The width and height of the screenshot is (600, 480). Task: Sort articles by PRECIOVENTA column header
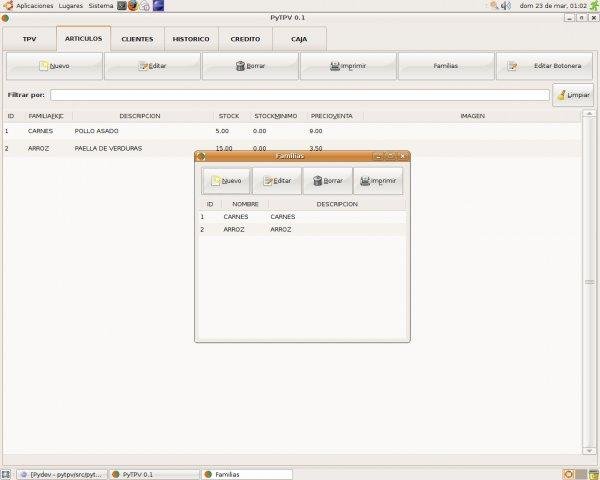click(x=329, y=116)
